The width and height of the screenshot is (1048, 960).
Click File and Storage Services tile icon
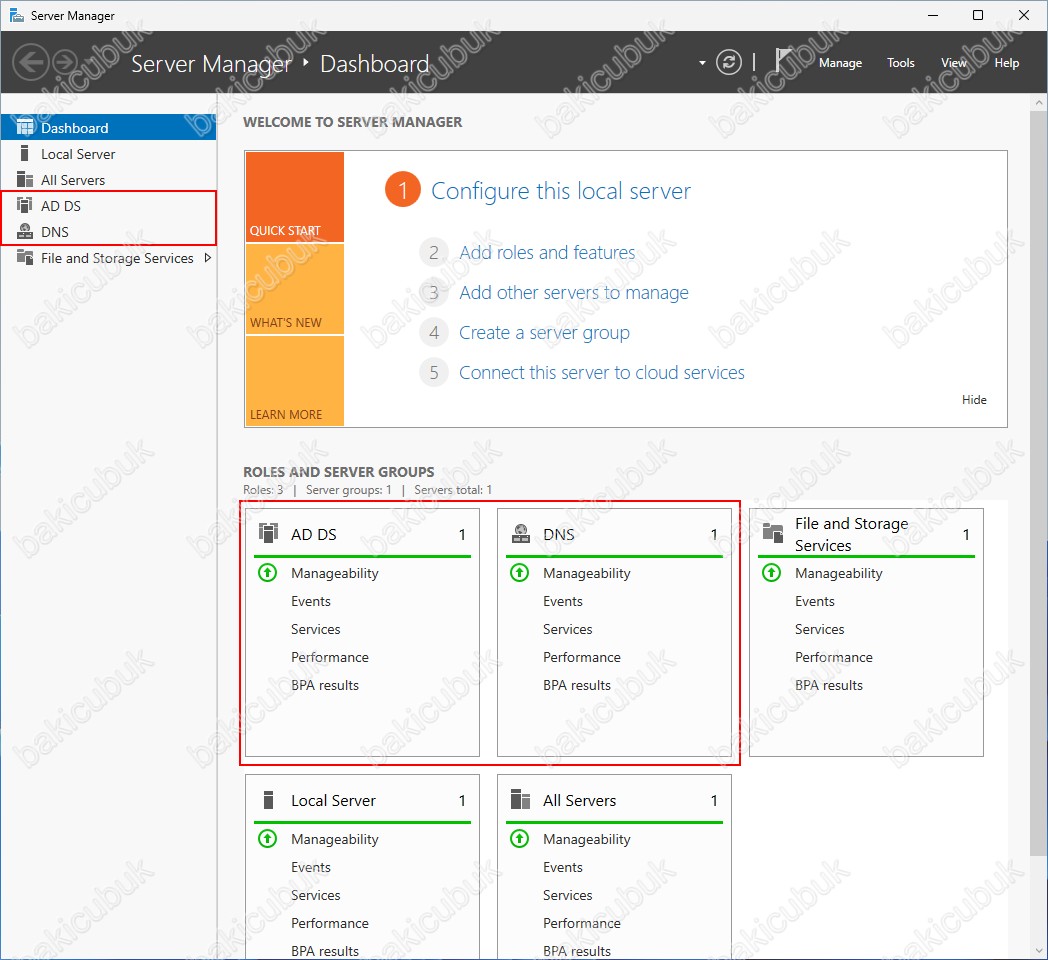[773, 533]
